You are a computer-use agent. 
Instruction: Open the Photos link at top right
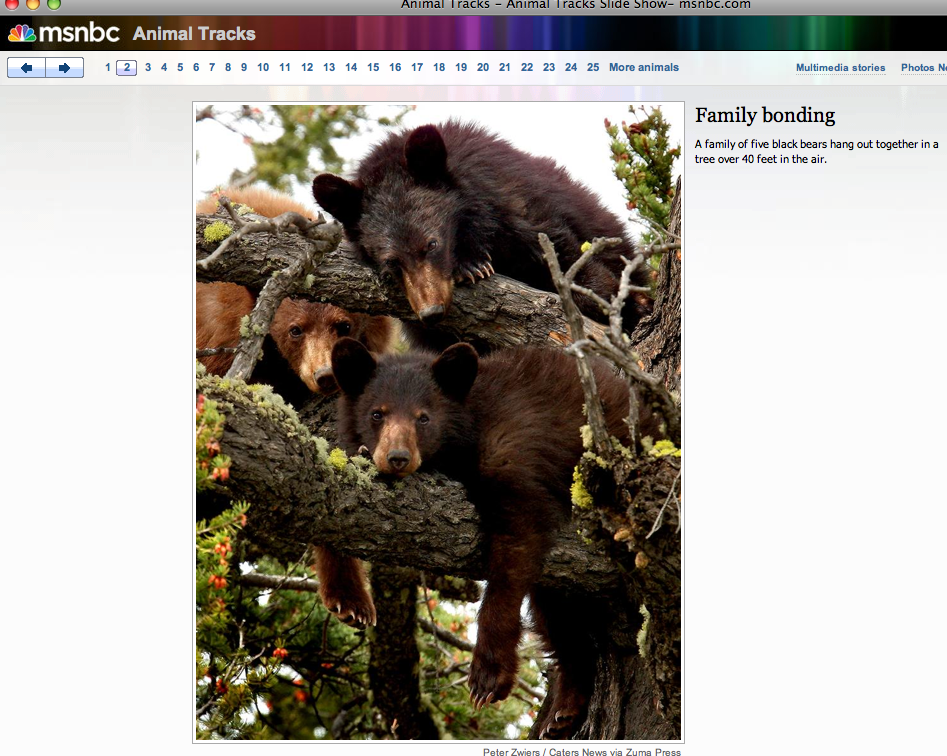pos(922,68)
